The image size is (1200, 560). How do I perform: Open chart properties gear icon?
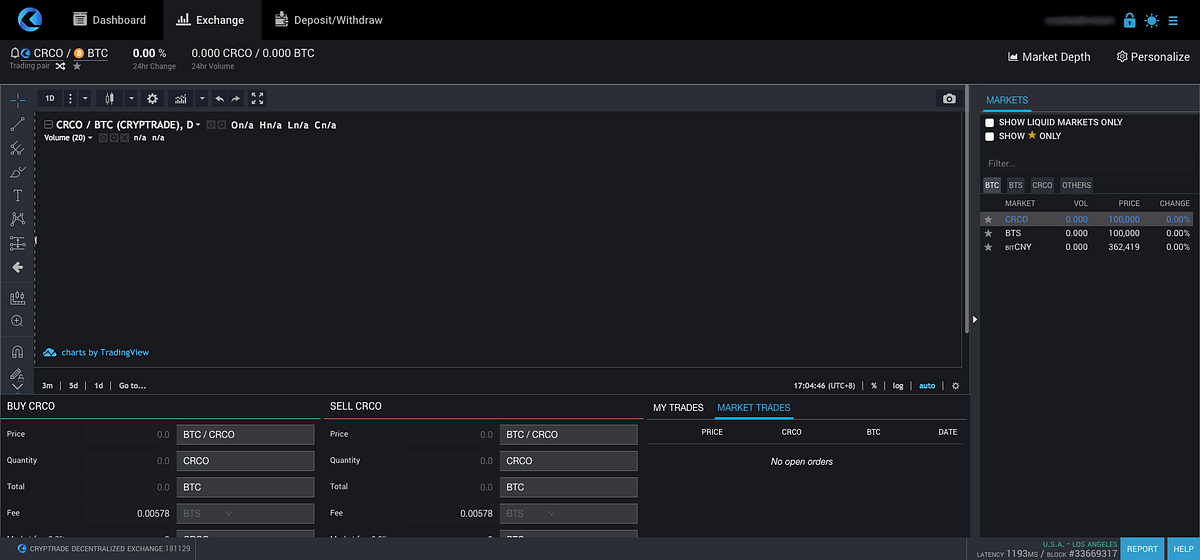152,99
